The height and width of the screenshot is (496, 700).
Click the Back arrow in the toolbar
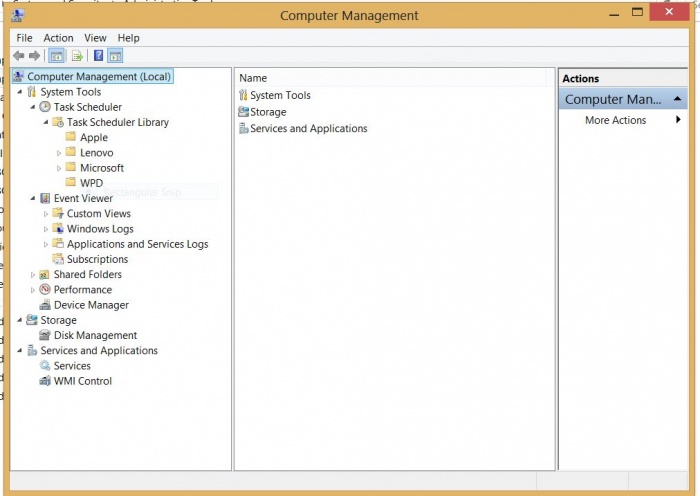pyautogui.click(x=18, y=56)
